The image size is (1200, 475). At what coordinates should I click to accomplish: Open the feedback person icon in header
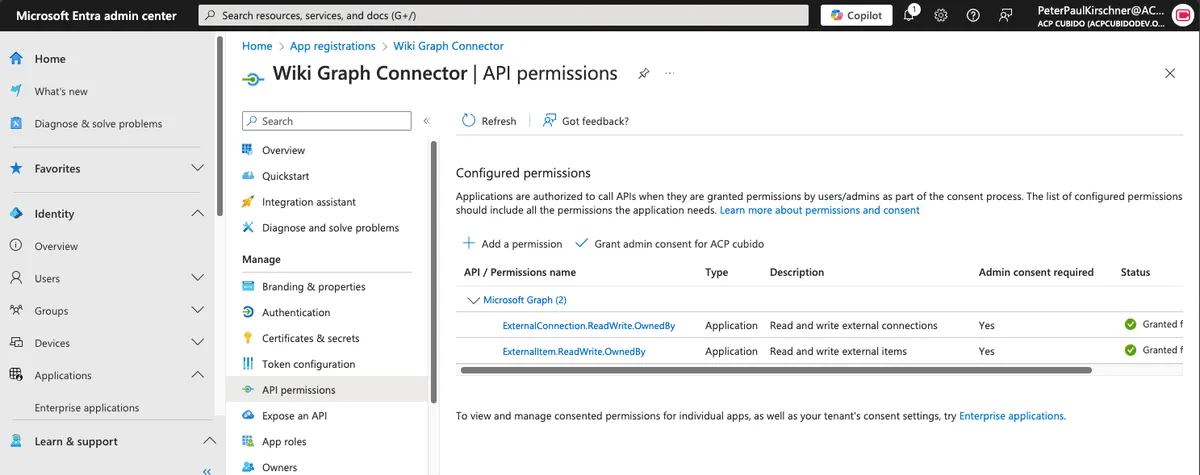point(1006,15)
